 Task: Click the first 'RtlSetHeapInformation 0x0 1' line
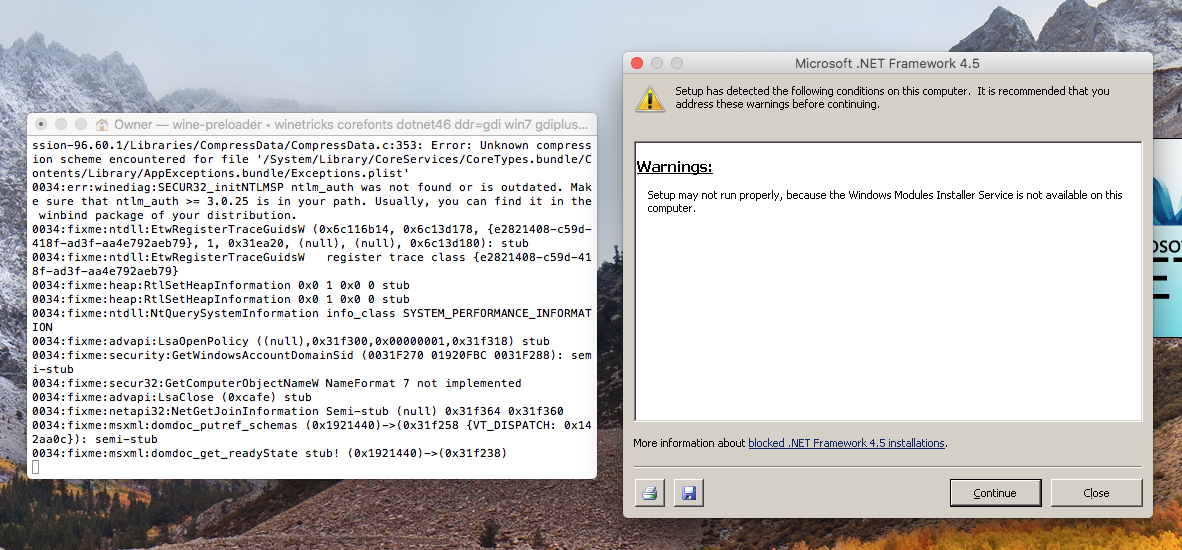click(221, 286)
